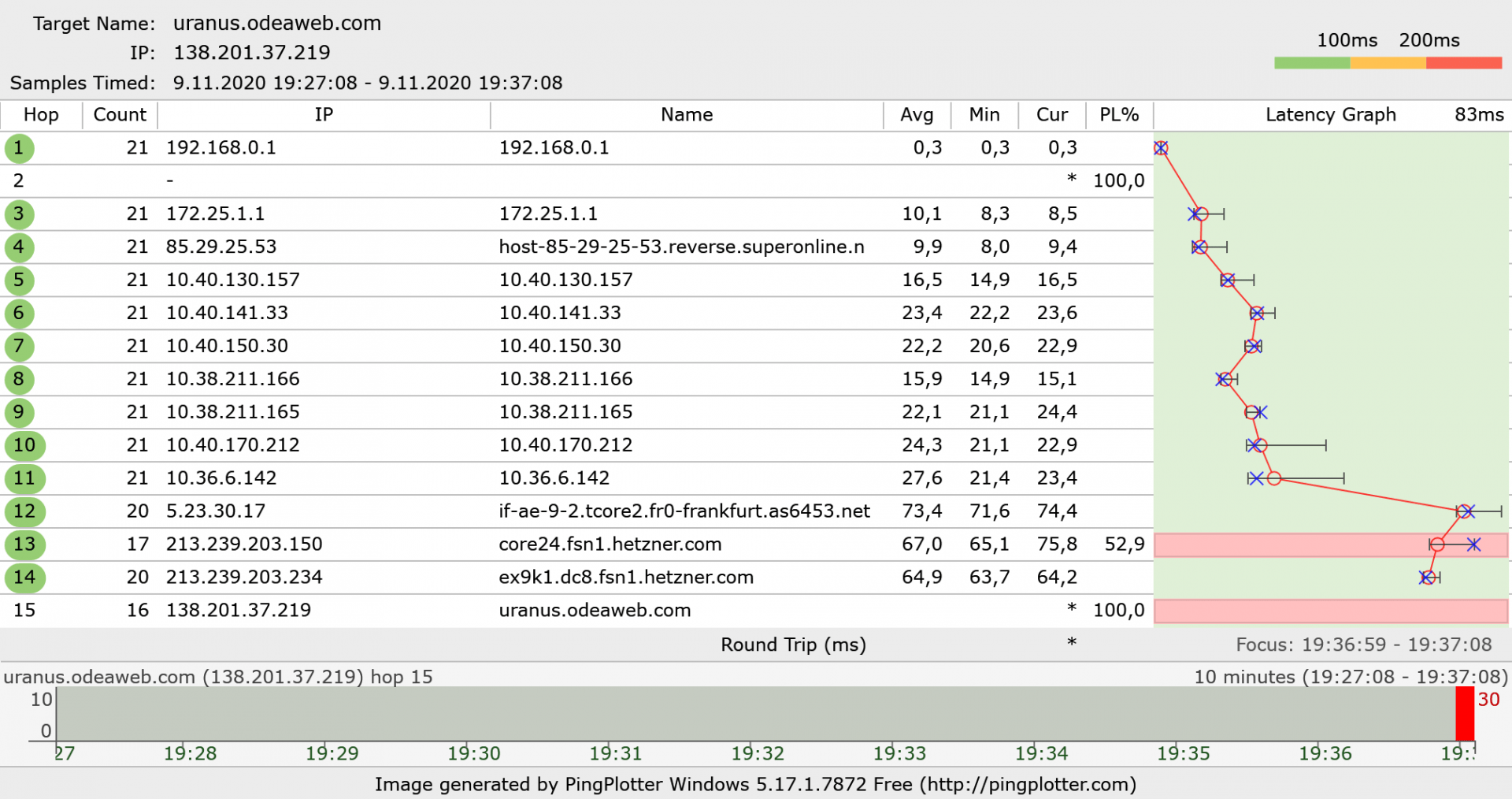This screenshot has width=1512, height=799.
Task: Click the green hop 7 circle
Action: click(x=19, y=347)
